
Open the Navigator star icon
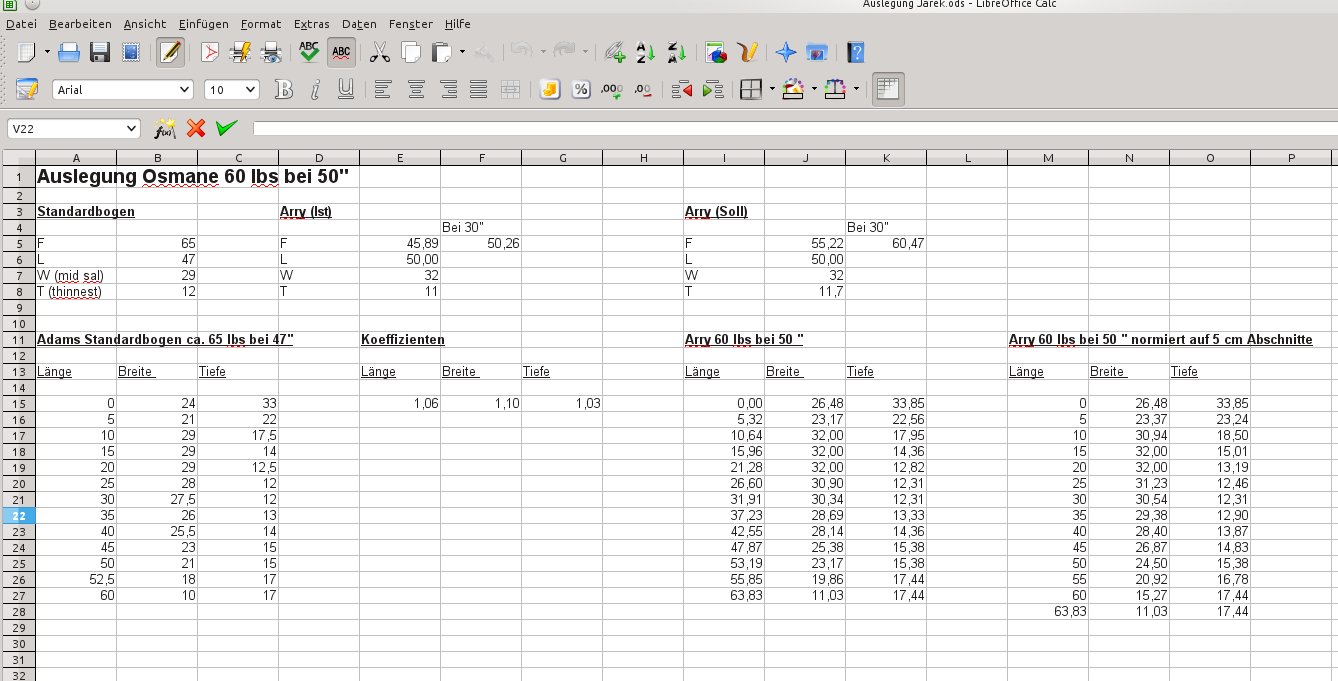(786, 52)
